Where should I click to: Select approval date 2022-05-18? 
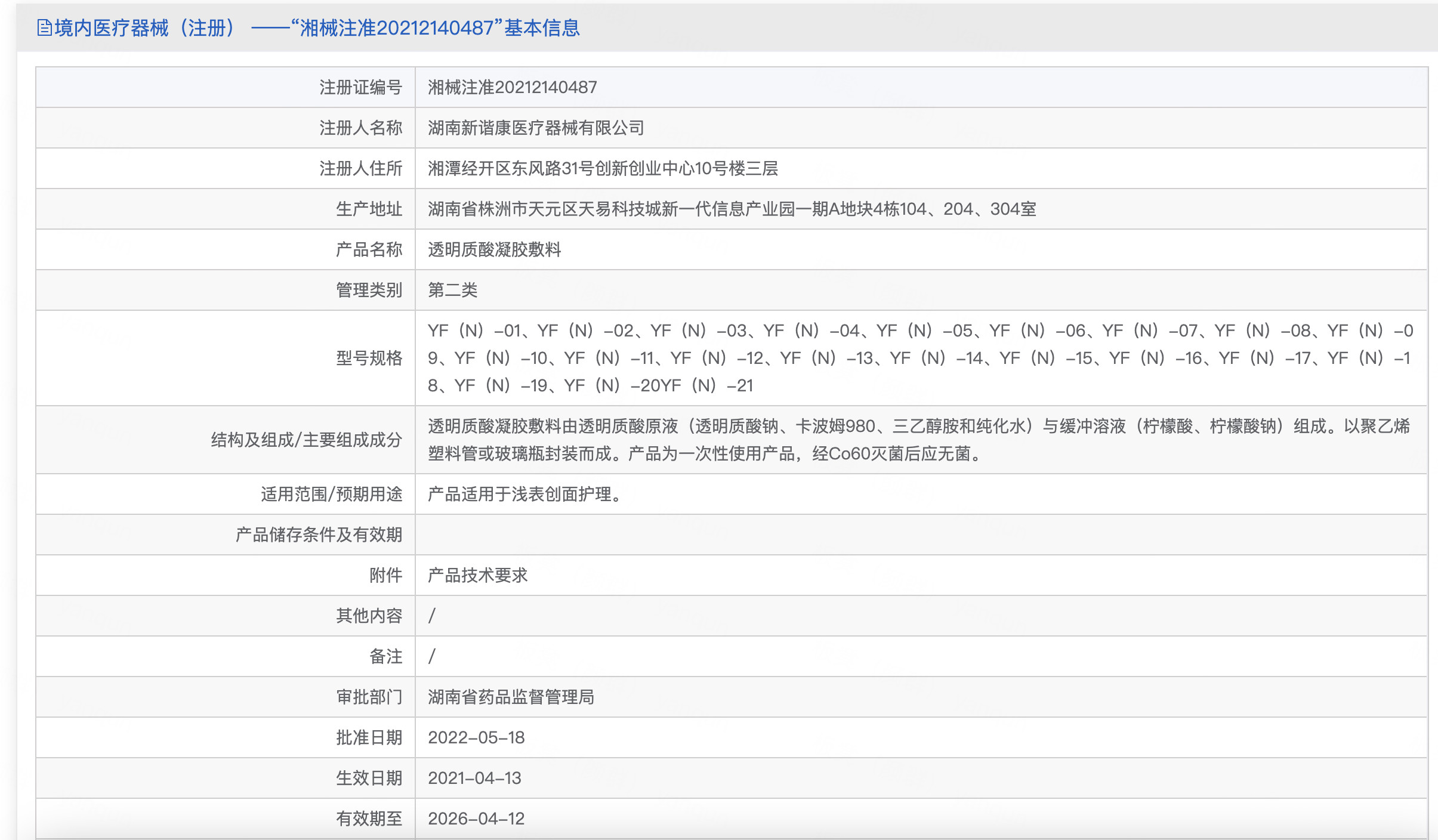point(476,737)
